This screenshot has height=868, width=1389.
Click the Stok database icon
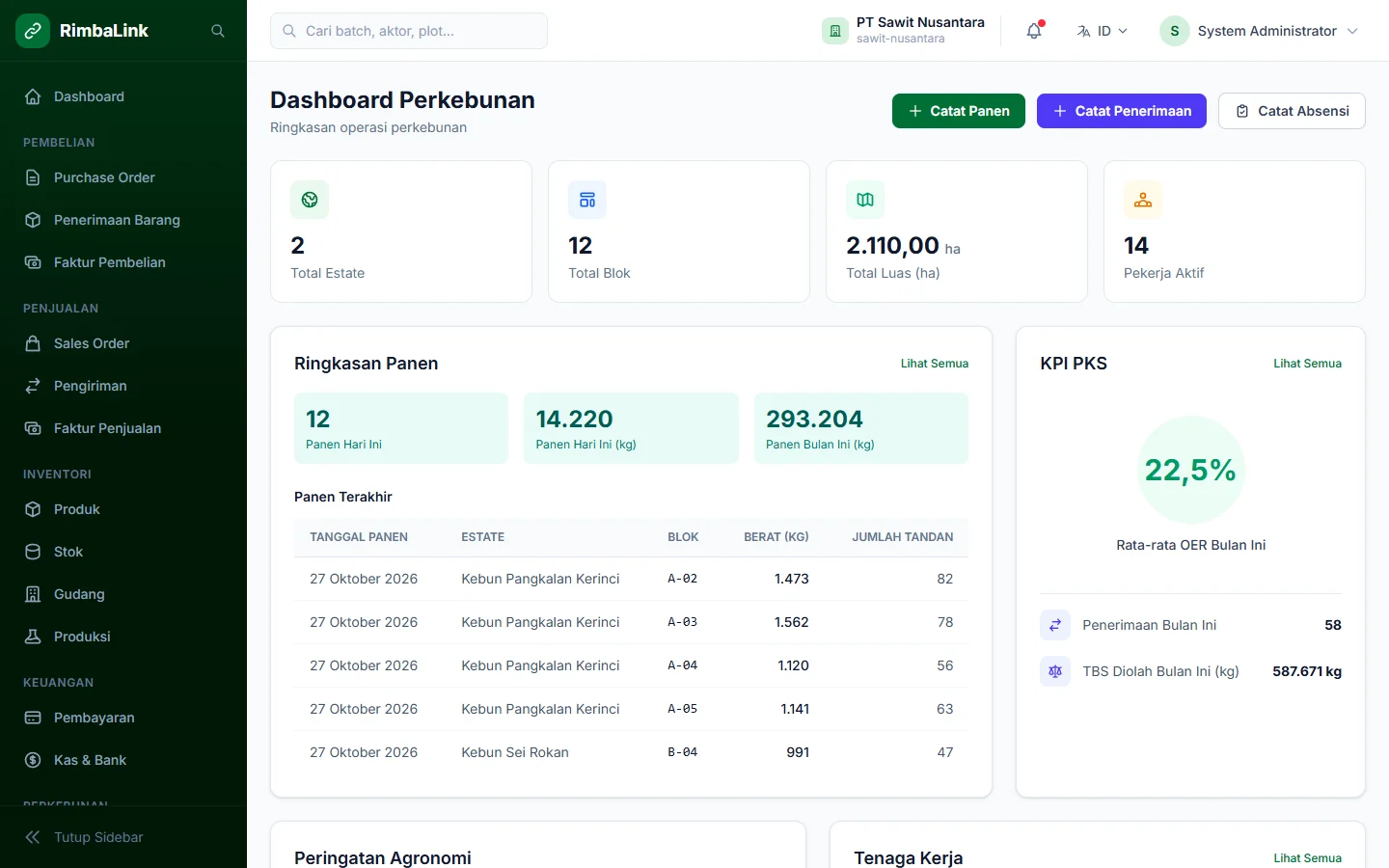tap(33, 552)
